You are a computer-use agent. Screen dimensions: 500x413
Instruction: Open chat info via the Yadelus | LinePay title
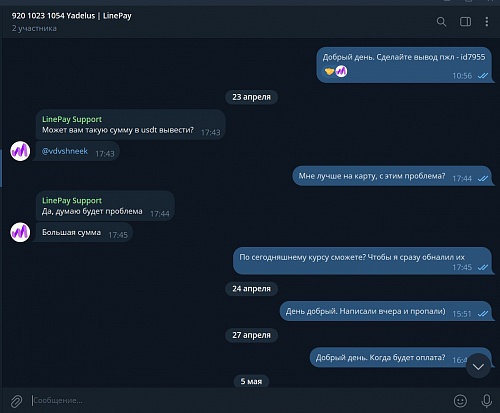72,16
